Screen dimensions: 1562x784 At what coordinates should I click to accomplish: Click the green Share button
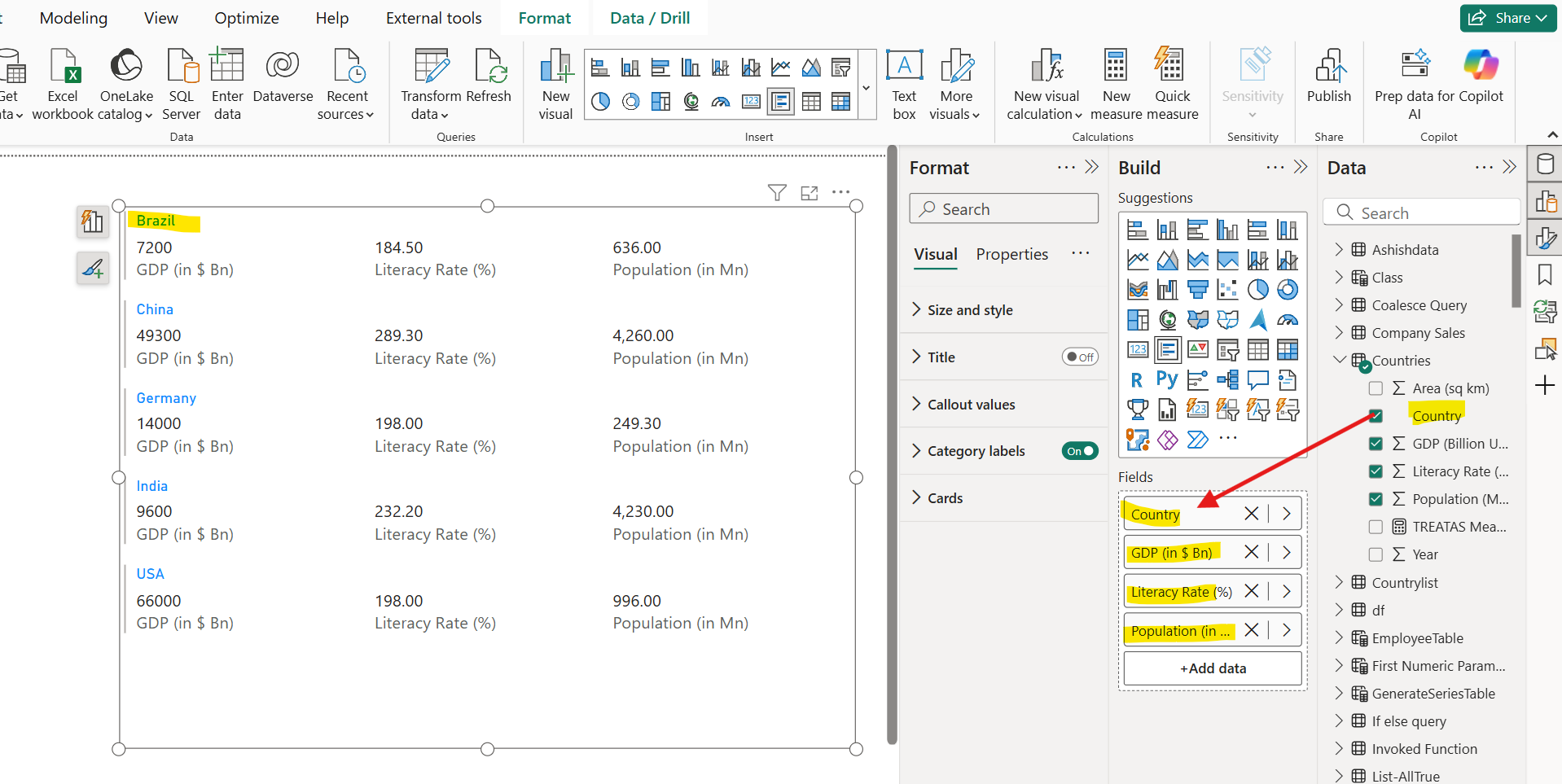(x=1507, y=17)
